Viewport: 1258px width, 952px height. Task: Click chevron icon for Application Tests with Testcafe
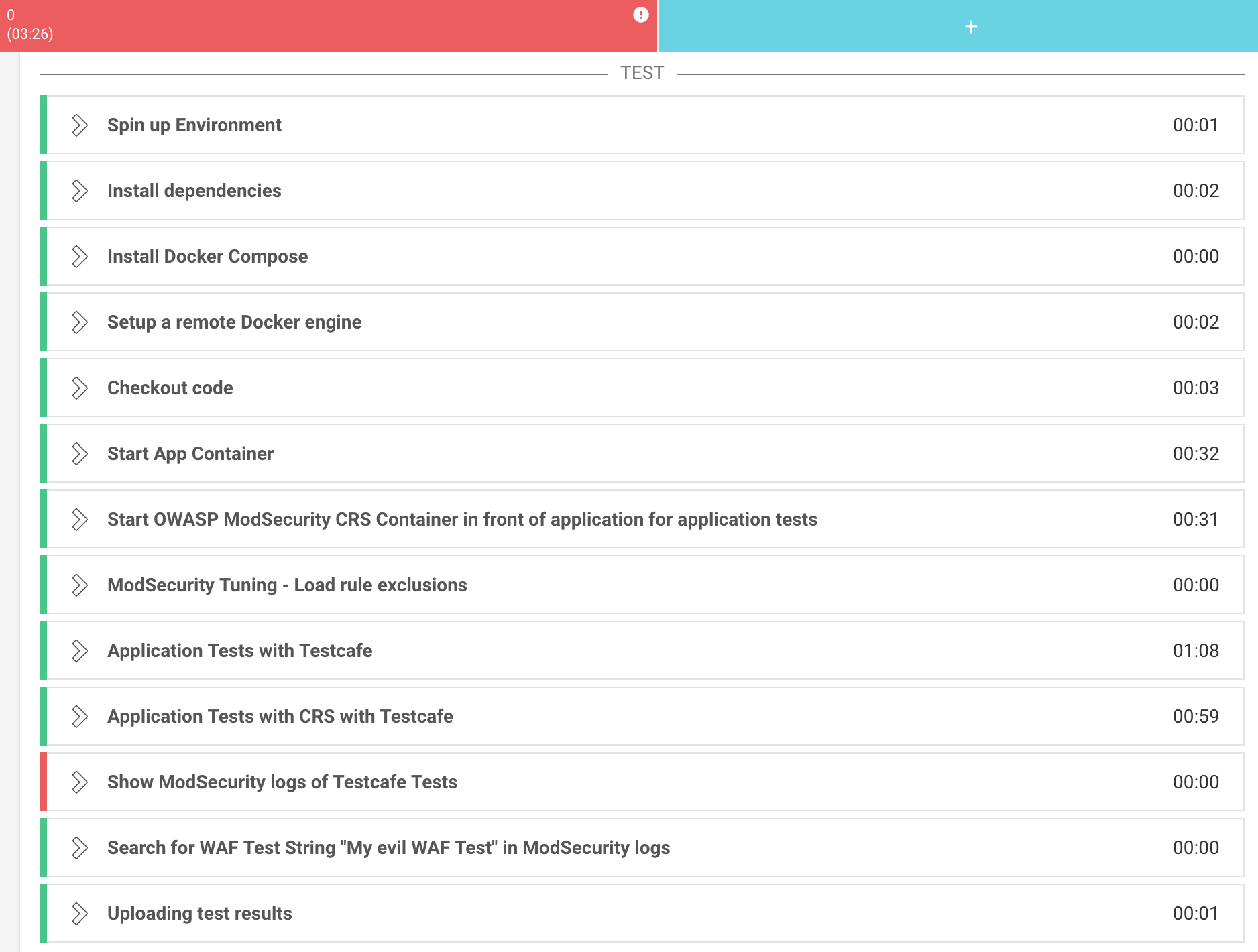[x=80, y=651]
